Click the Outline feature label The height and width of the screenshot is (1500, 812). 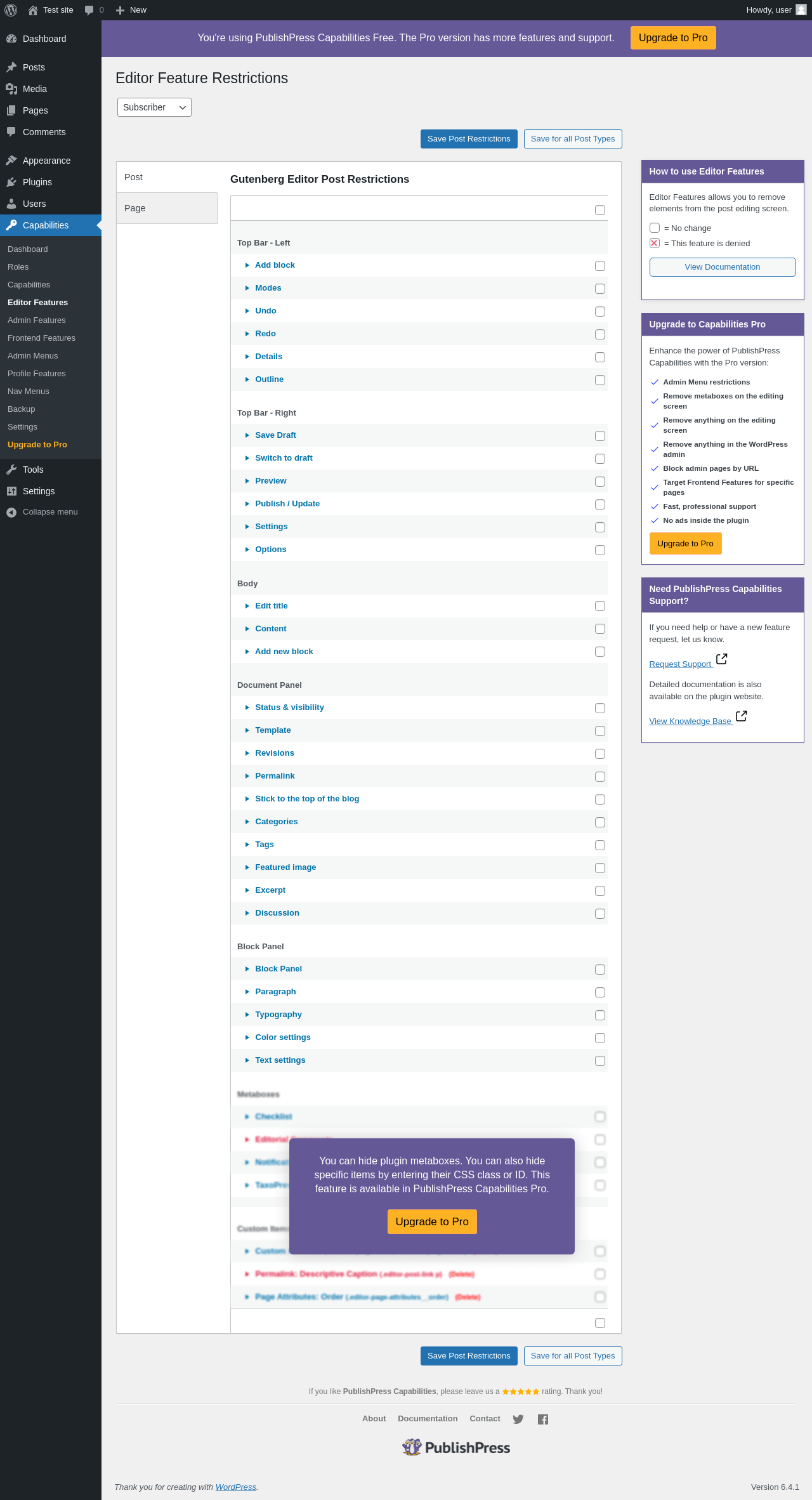pos(270,379)
